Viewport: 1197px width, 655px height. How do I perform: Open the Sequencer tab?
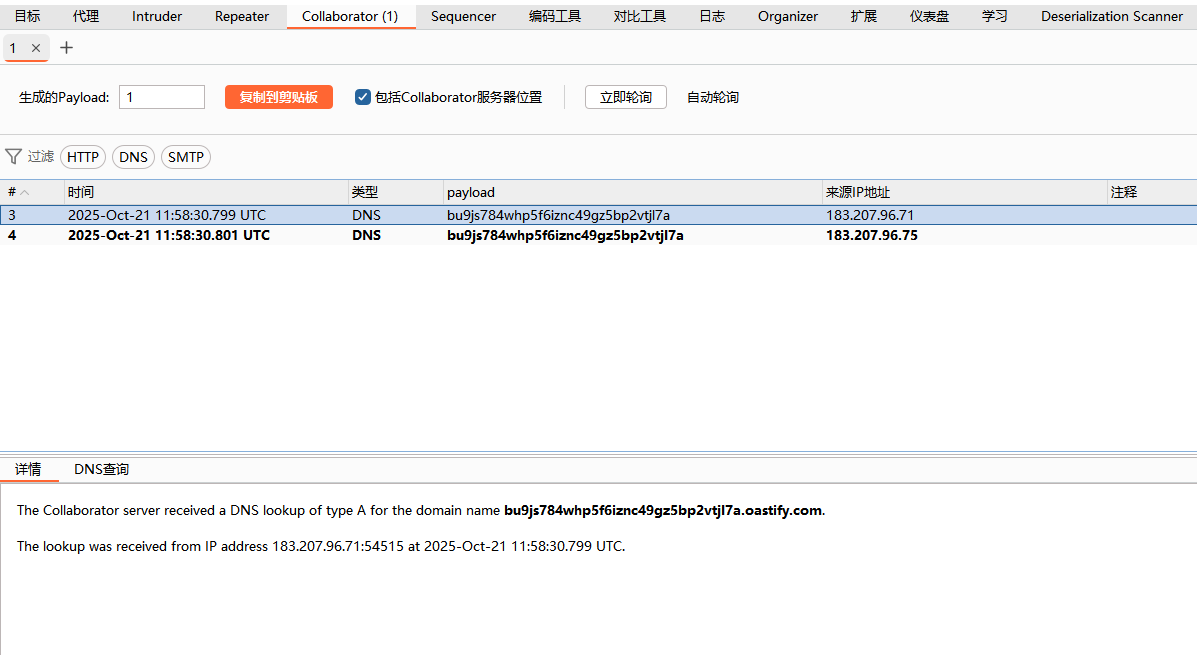(x=463, y=16)
